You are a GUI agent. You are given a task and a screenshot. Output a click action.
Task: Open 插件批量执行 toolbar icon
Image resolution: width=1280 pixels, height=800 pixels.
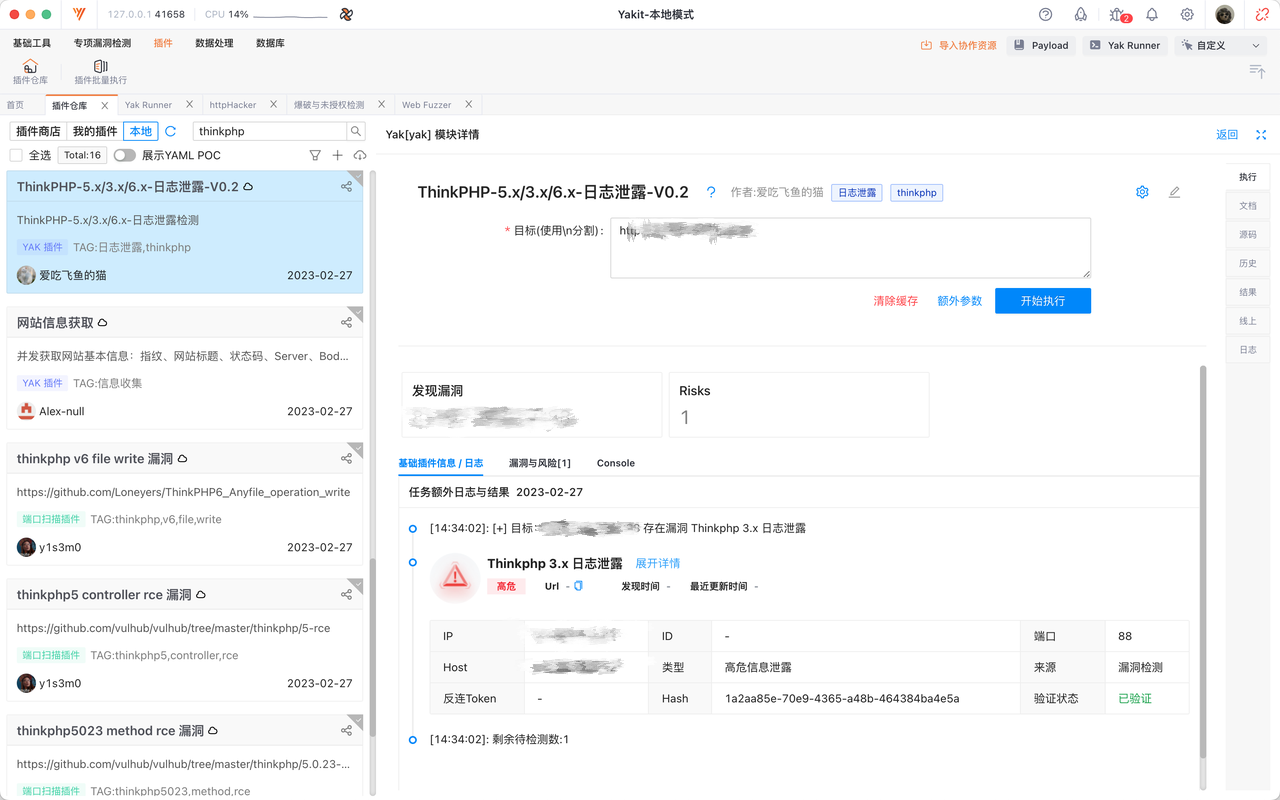pos(101,72)
